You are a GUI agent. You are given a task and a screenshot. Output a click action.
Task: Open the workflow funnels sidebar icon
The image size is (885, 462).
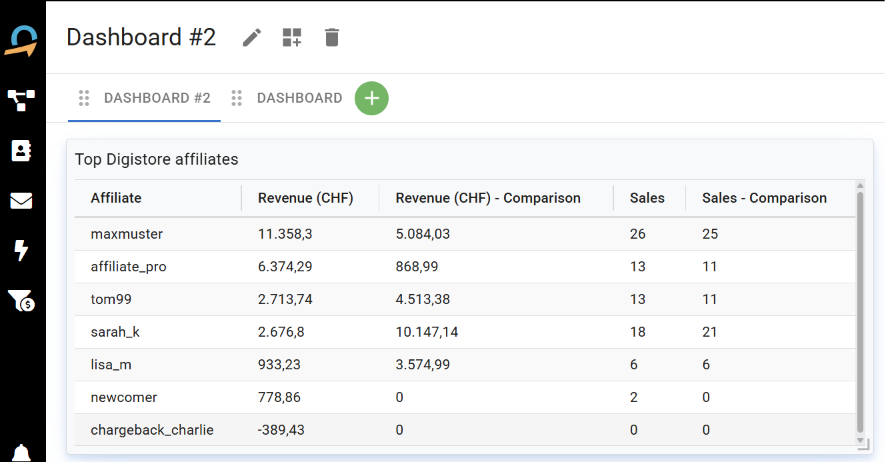(21, 100)
